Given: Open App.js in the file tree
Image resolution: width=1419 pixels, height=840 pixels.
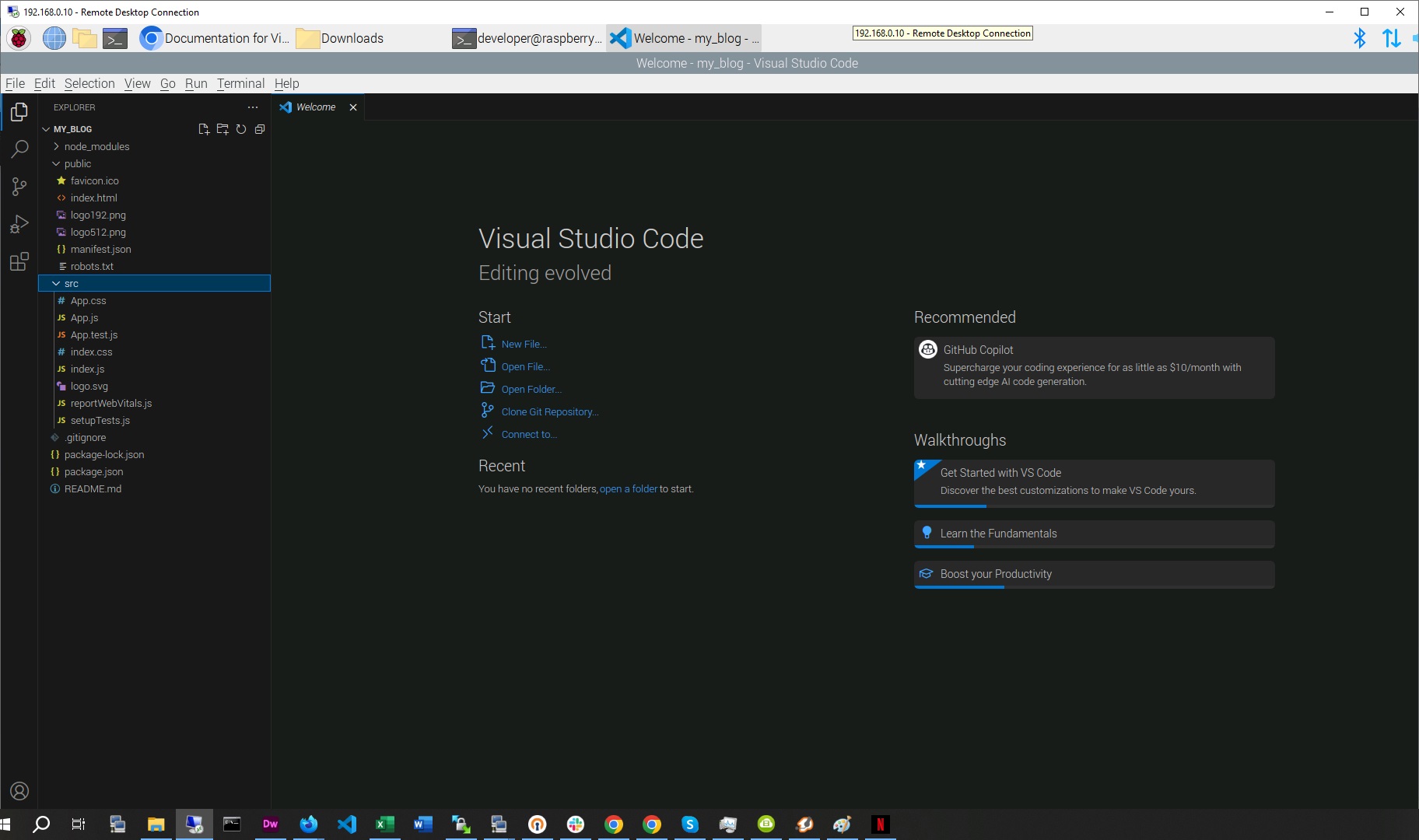Looking at the screenshot, I should pyautogui.click(x=154, y=317).
